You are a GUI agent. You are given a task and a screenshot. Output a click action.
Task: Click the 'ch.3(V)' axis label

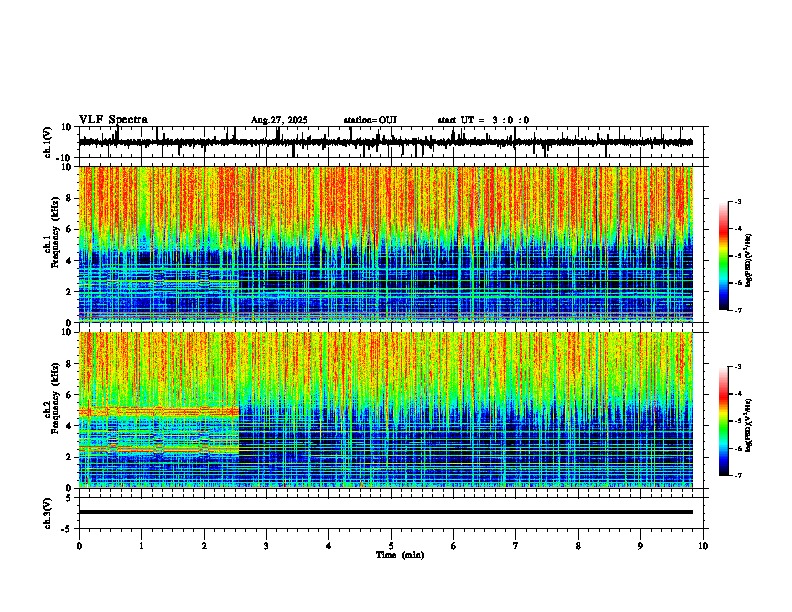pos(48,514)
